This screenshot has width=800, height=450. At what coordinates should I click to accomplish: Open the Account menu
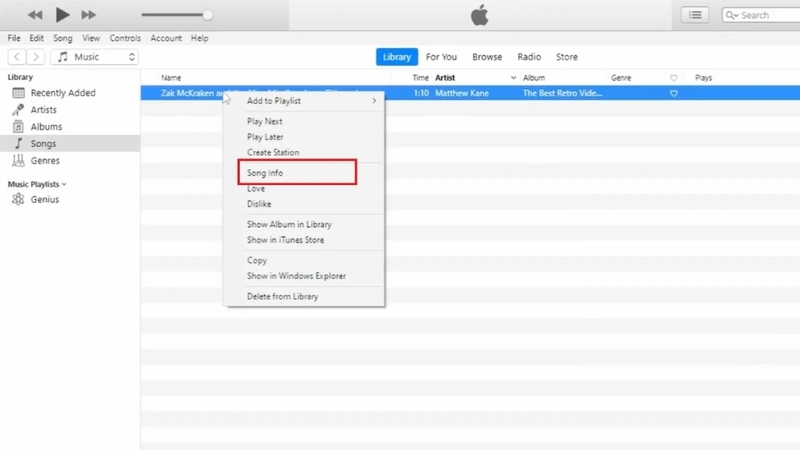tap(166, 38)
